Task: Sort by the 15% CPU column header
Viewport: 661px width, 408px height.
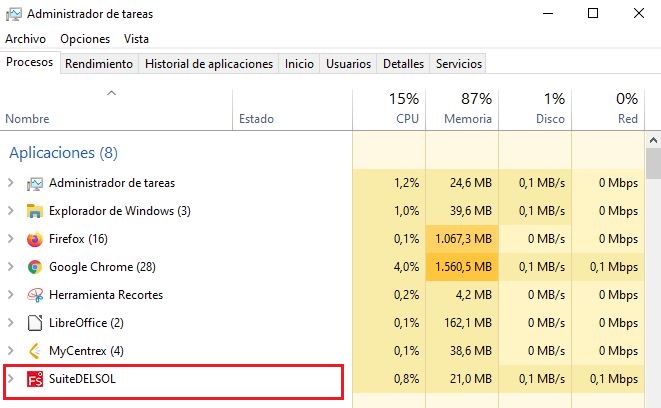Action: (389, 109)
